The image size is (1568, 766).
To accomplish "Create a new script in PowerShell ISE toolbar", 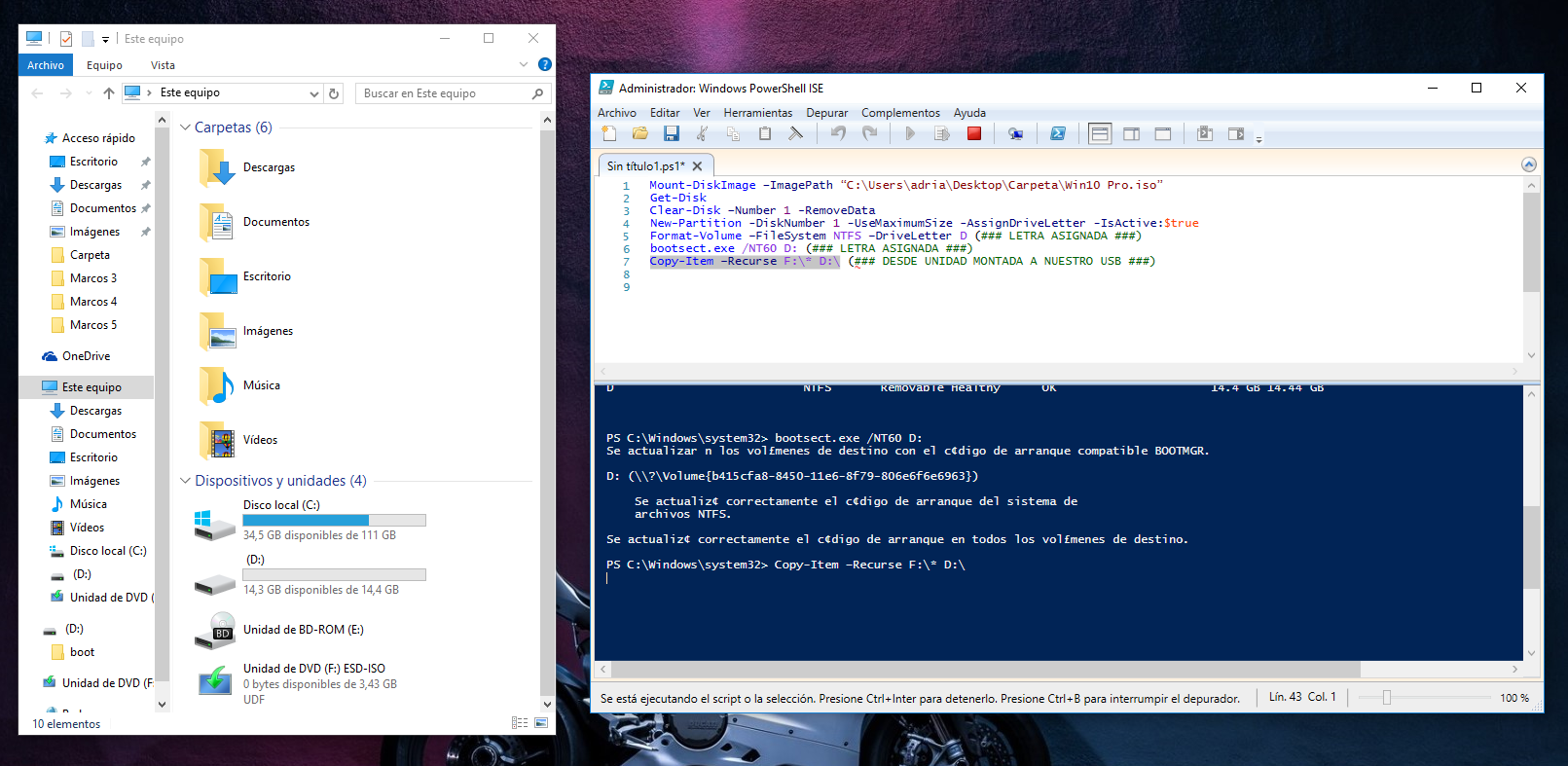I will pos(609,133).
